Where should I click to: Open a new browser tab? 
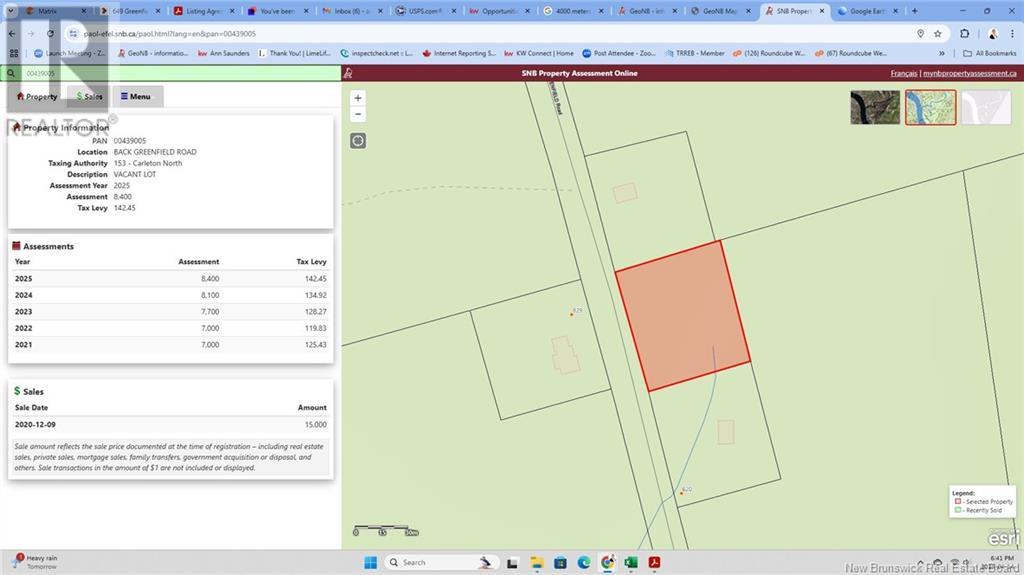pos(914,11)
